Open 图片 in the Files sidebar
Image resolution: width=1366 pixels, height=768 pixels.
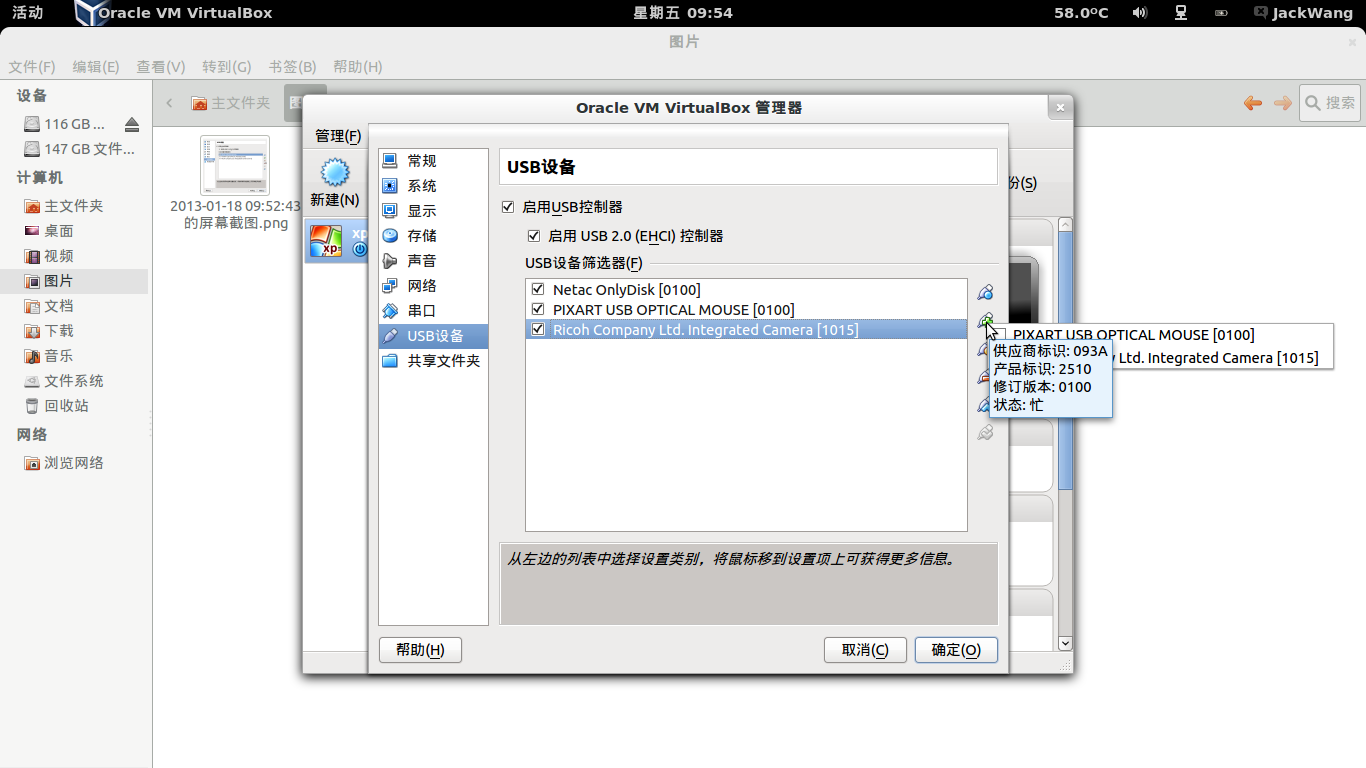click(x=74, y=281)
